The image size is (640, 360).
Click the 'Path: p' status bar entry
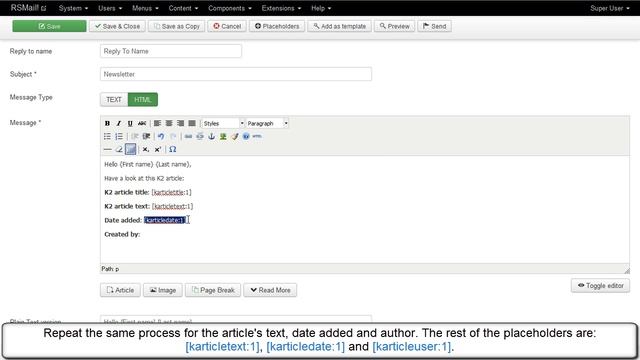click(x=110, y=269)
